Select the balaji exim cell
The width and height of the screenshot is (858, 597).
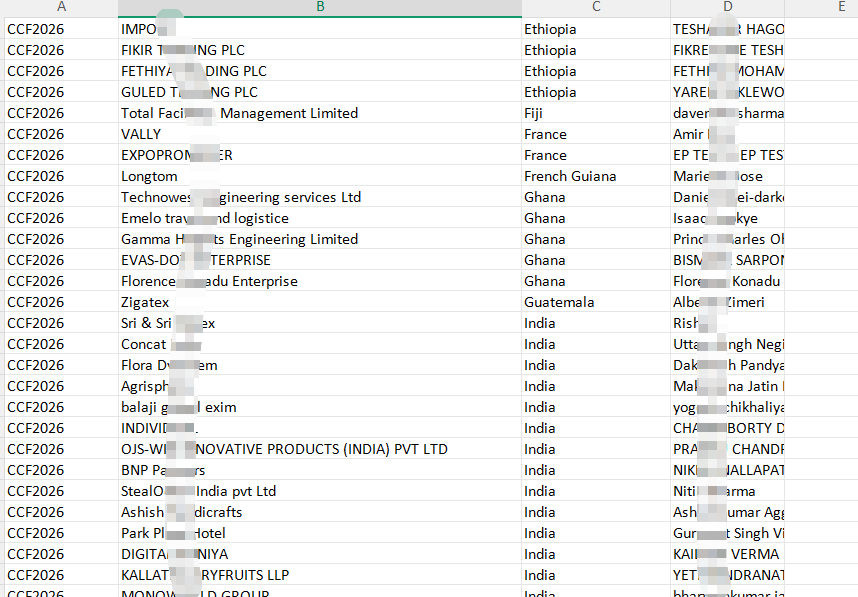coord(319,407)
